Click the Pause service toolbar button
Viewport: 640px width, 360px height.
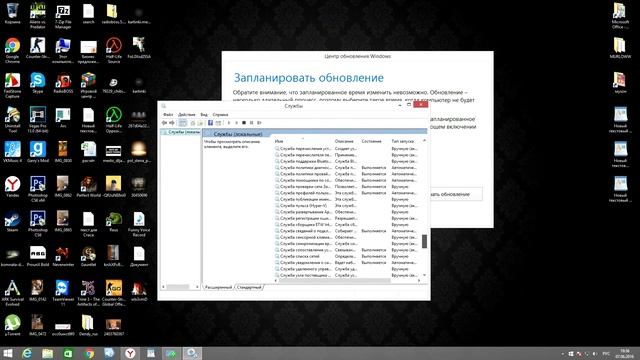click(251, 123)
